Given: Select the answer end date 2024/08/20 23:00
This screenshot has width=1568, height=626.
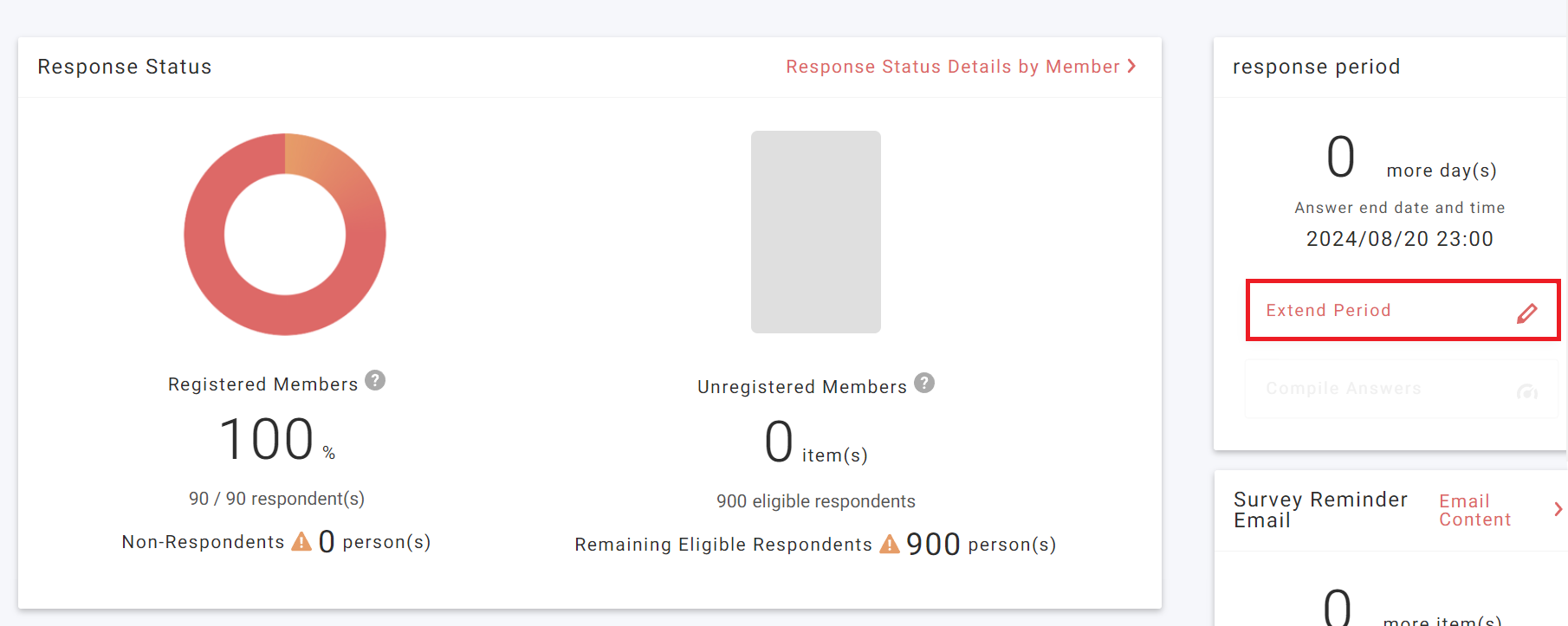Looking at the screenshot, I should pos(1399,239).
